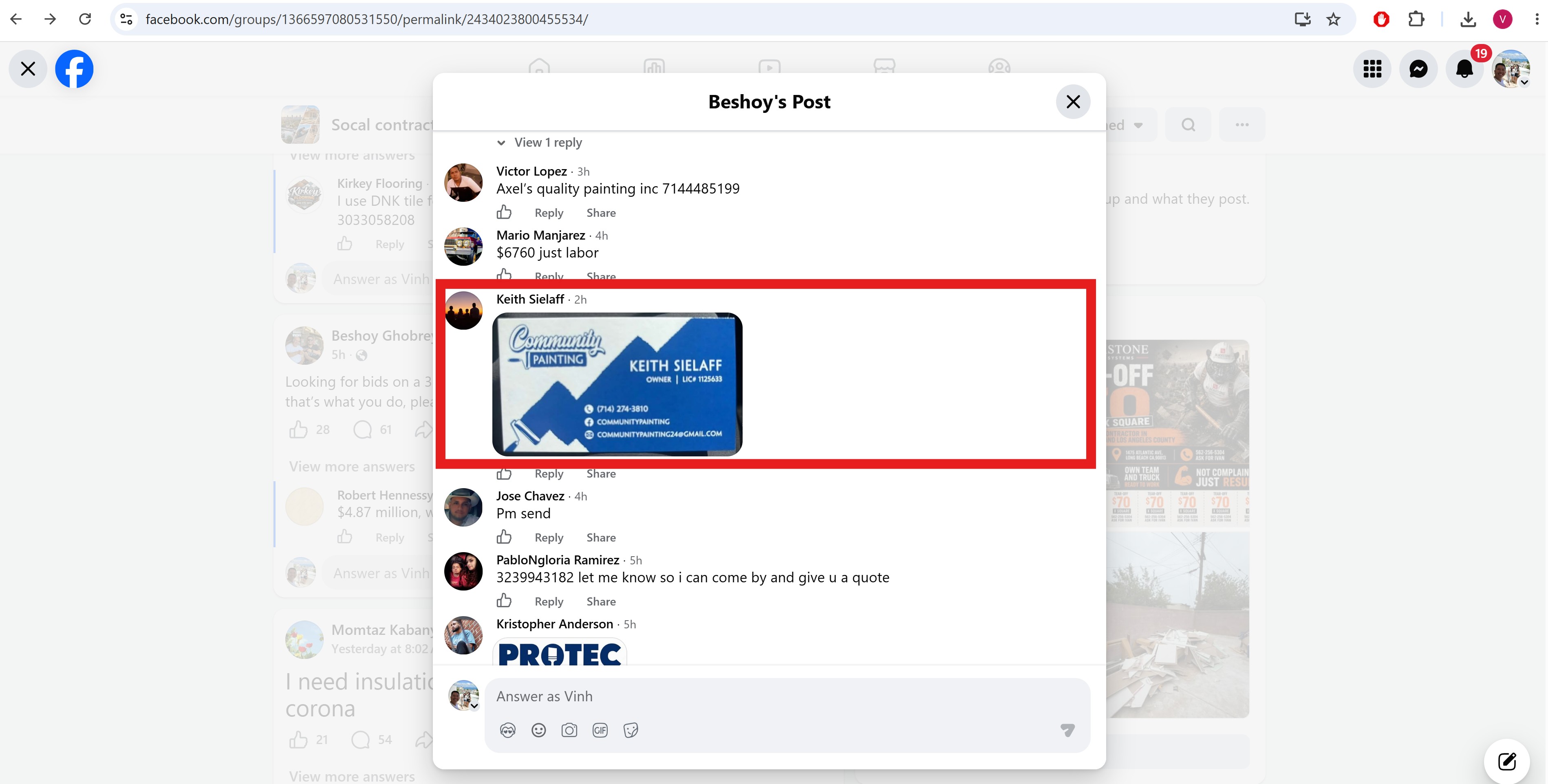Image resolution: width=1548 pixels, height=784 pixels.
Task: Insert an avatar sticker in the answer
Action: (x=508, y=730)
